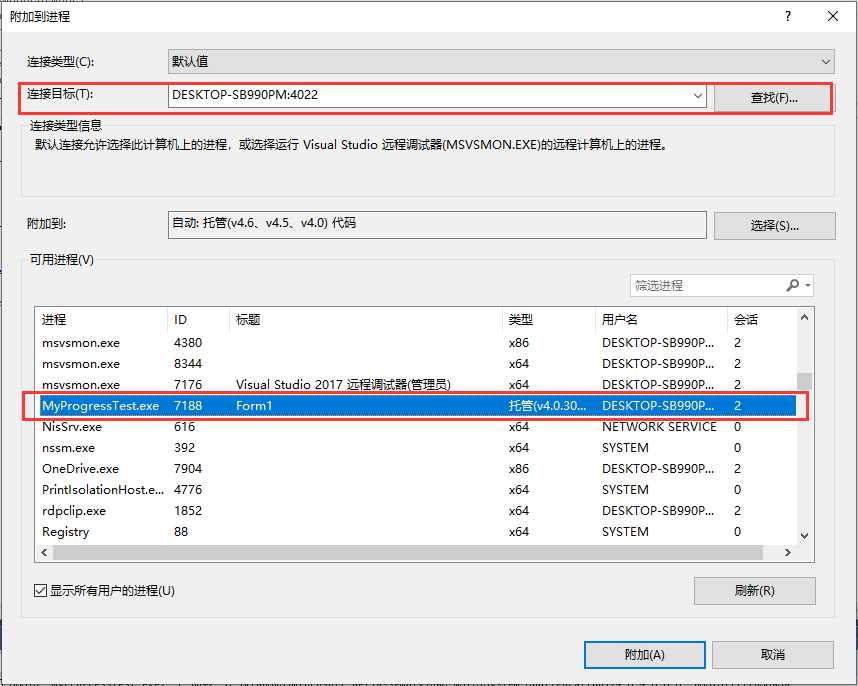Click the 刷新(R) refresh button
Image resolution: width=858 pixels, height=686 pixels.
click(755, 591)
